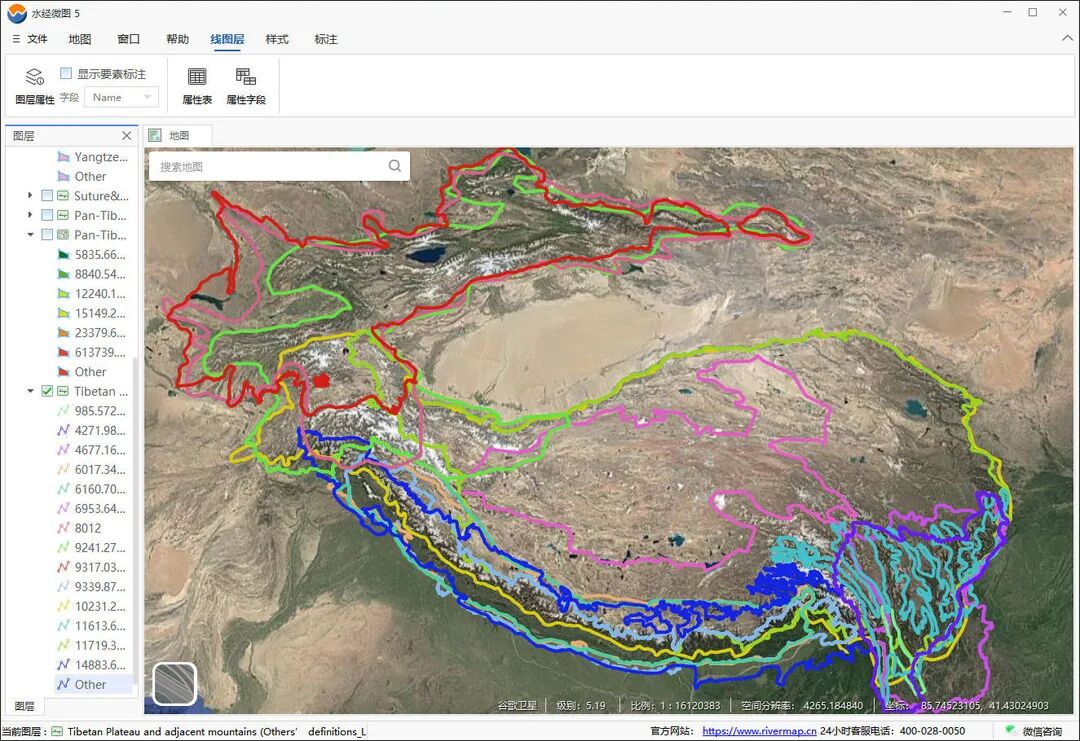Click the WeChat consultation icon
The image size is (1080, 741).
1010,730
